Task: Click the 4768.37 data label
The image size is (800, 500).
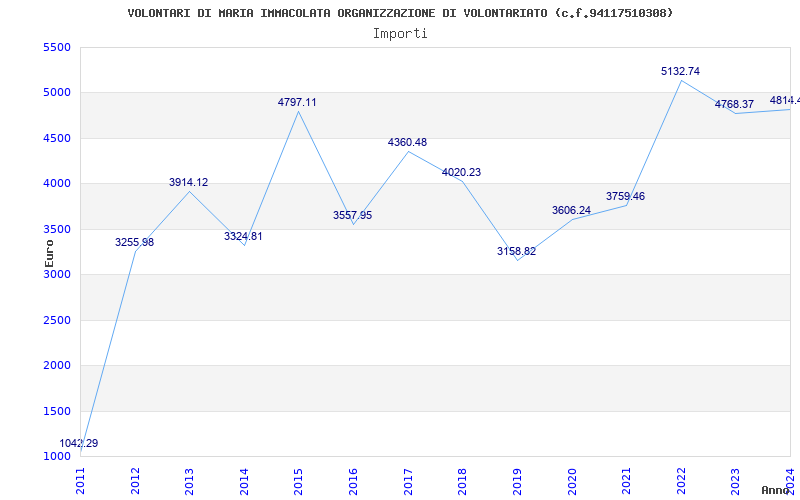Action: 734,105
